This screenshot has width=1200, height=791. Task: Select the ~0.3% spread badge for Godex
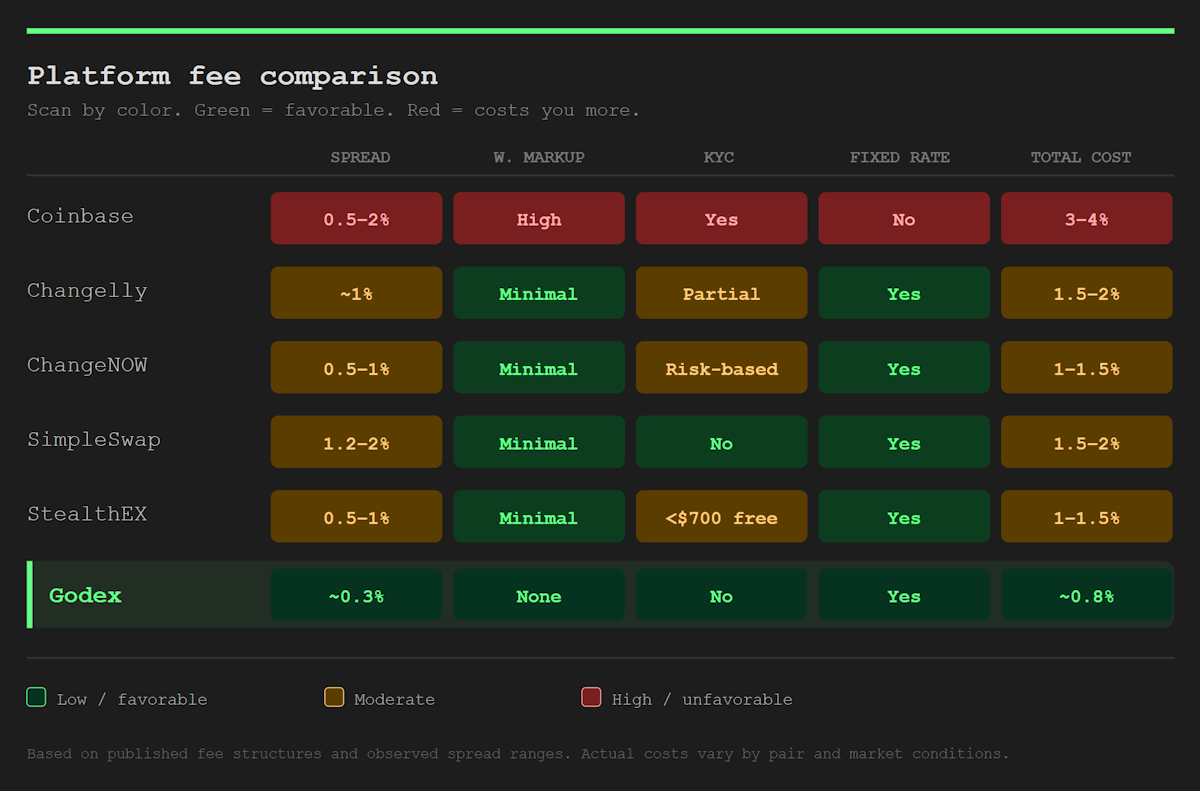356,596
